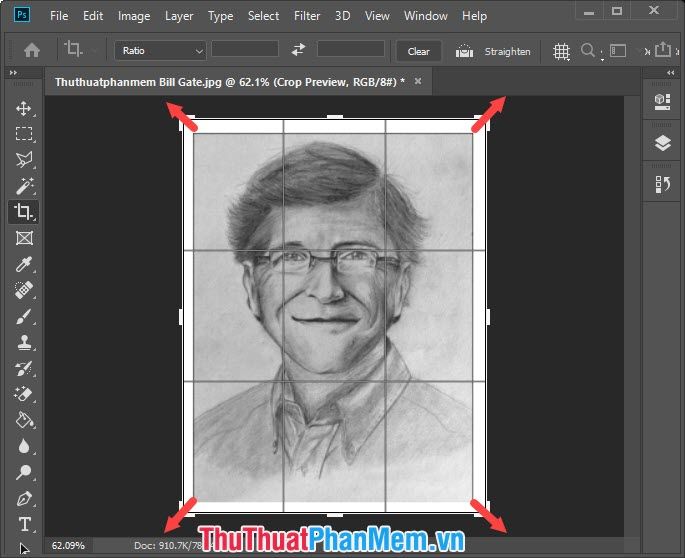The height and width of the screenshot is (558, 685).
Task: Click the vertical scrollbar of the canvas
Action: [631, 315]
